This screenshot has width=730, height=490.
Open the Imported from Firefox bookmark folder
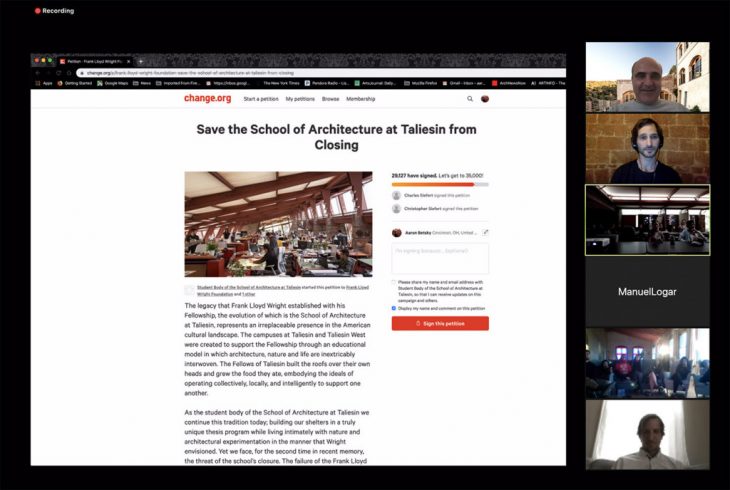point(171,83)
